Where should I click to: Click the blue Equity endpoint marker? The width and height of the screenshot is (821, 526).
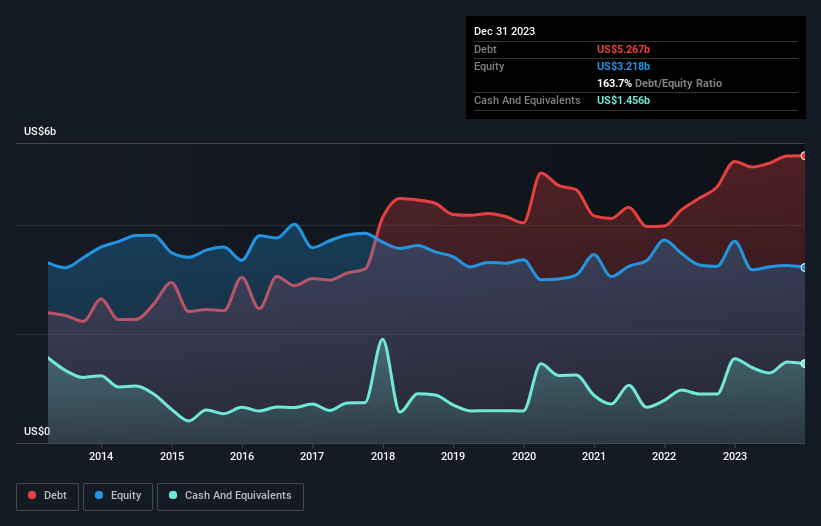(804, 267)
